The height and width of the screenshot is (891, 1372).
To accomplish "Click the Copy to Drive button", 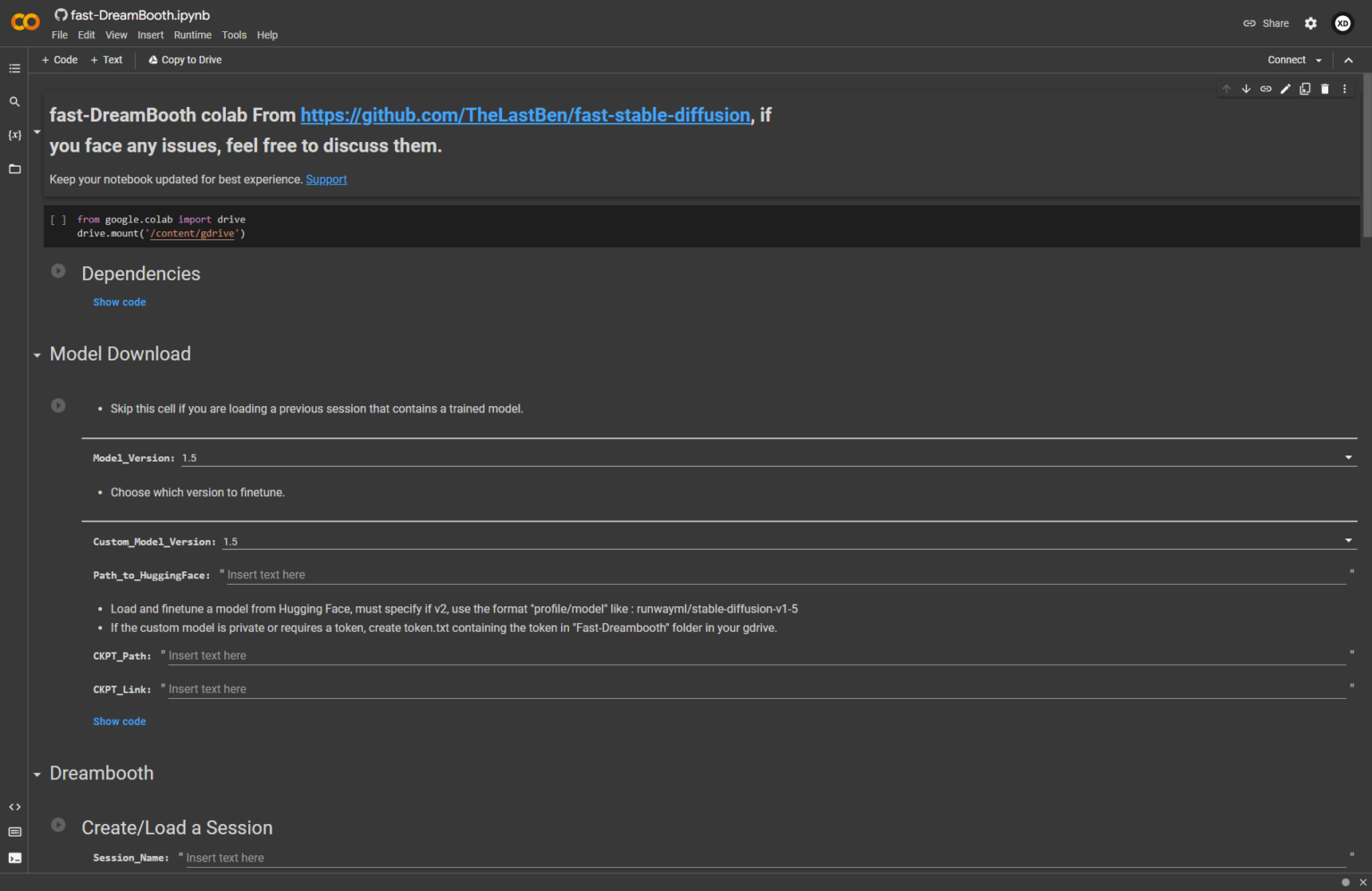I will click(x=185, y=60).
